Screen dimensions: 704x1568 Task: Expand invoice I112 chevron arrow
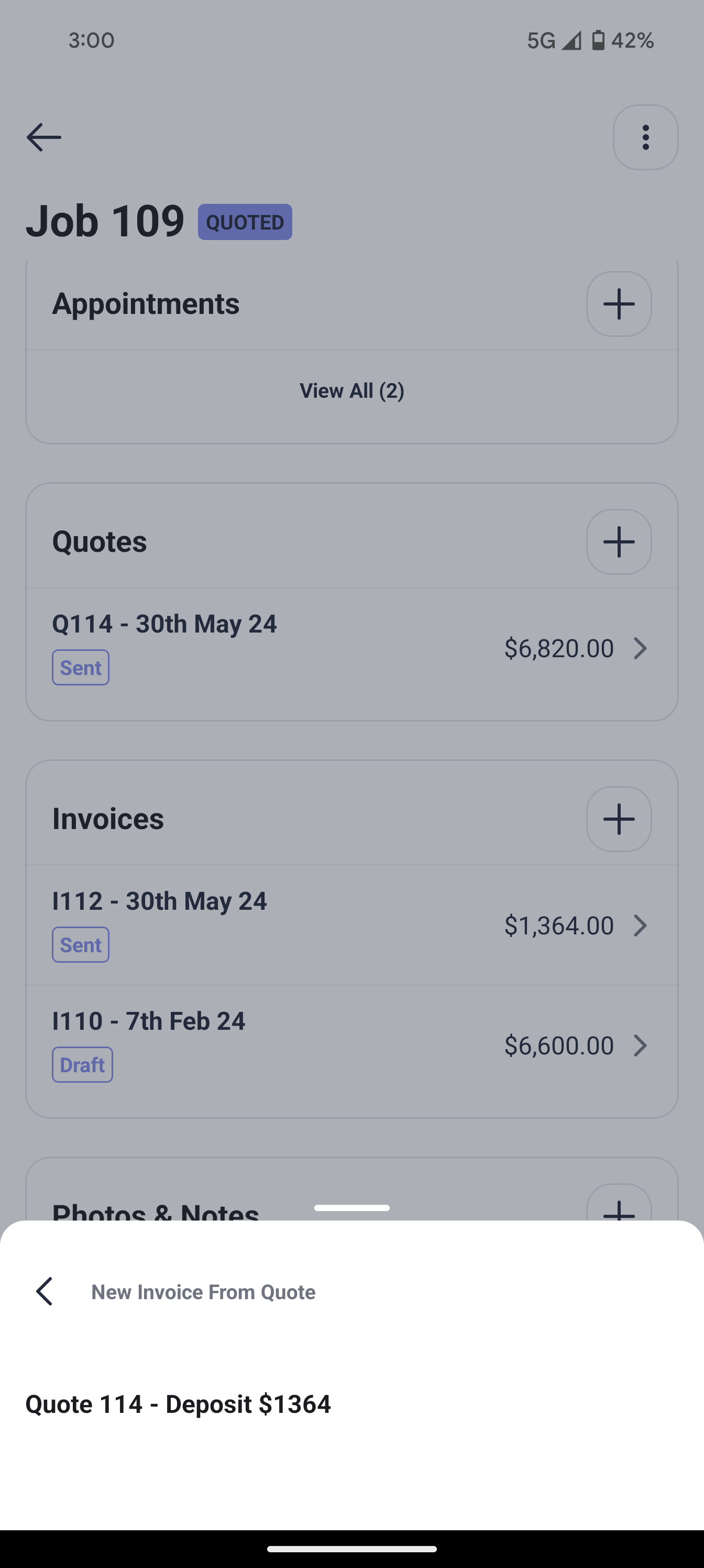coord(640,925)
